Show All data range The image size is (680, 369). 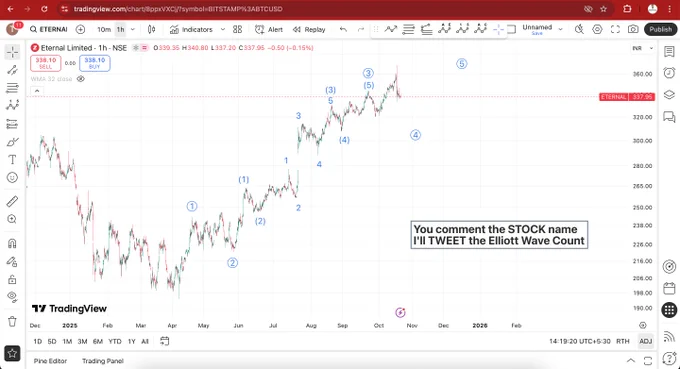[x=145, y=341]
